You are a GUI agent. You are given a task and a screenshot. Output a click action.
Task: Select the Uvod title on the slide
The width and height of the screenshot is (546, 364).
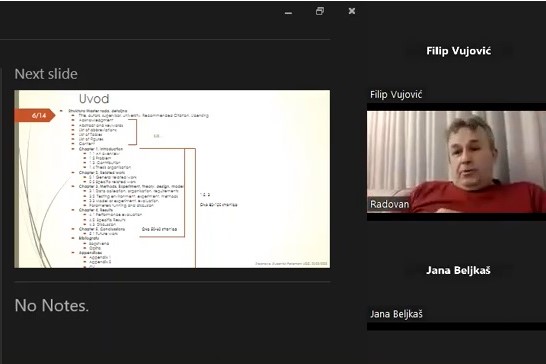94,99
